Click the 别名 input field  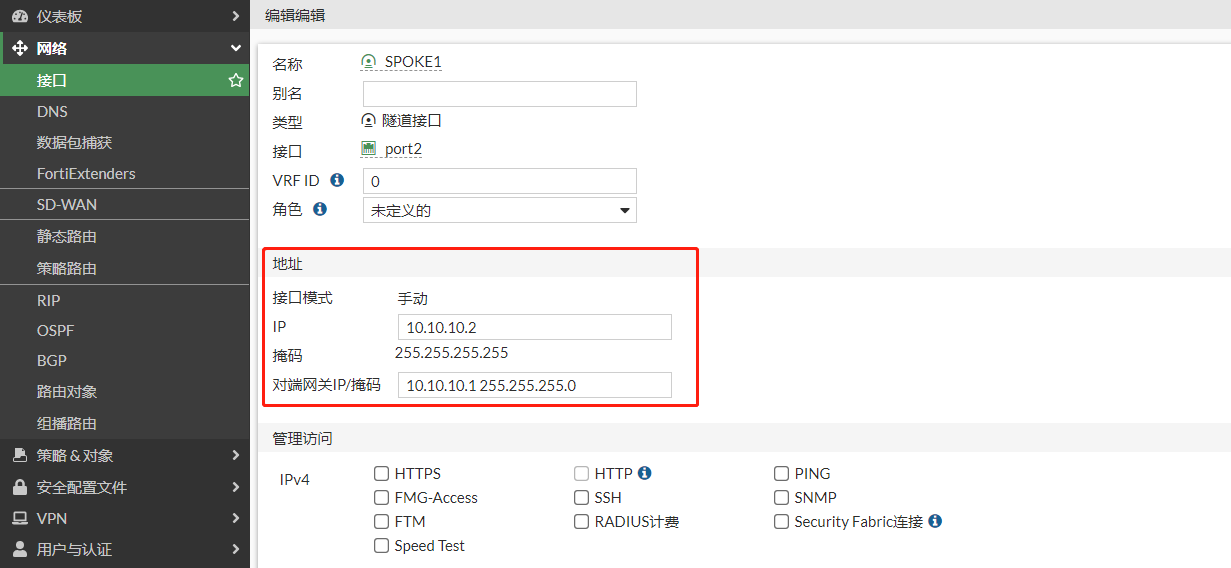[x=499, y=94]
